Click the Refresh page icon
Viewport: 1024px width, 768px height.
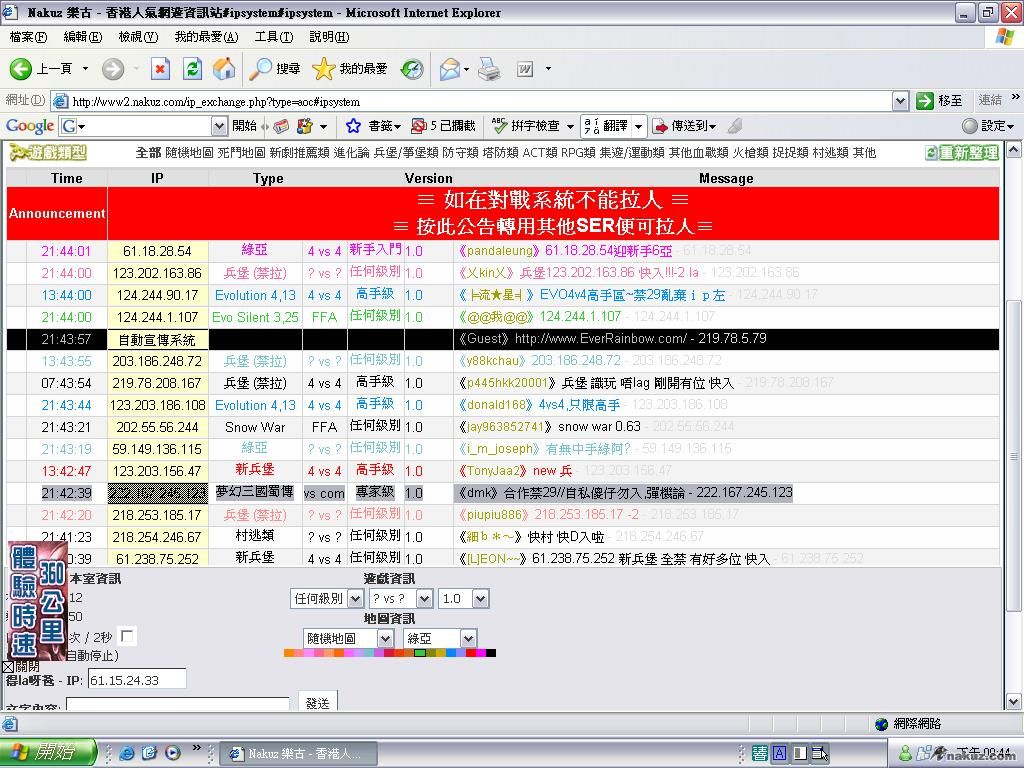pyautogui.click(x=193, y=69)
